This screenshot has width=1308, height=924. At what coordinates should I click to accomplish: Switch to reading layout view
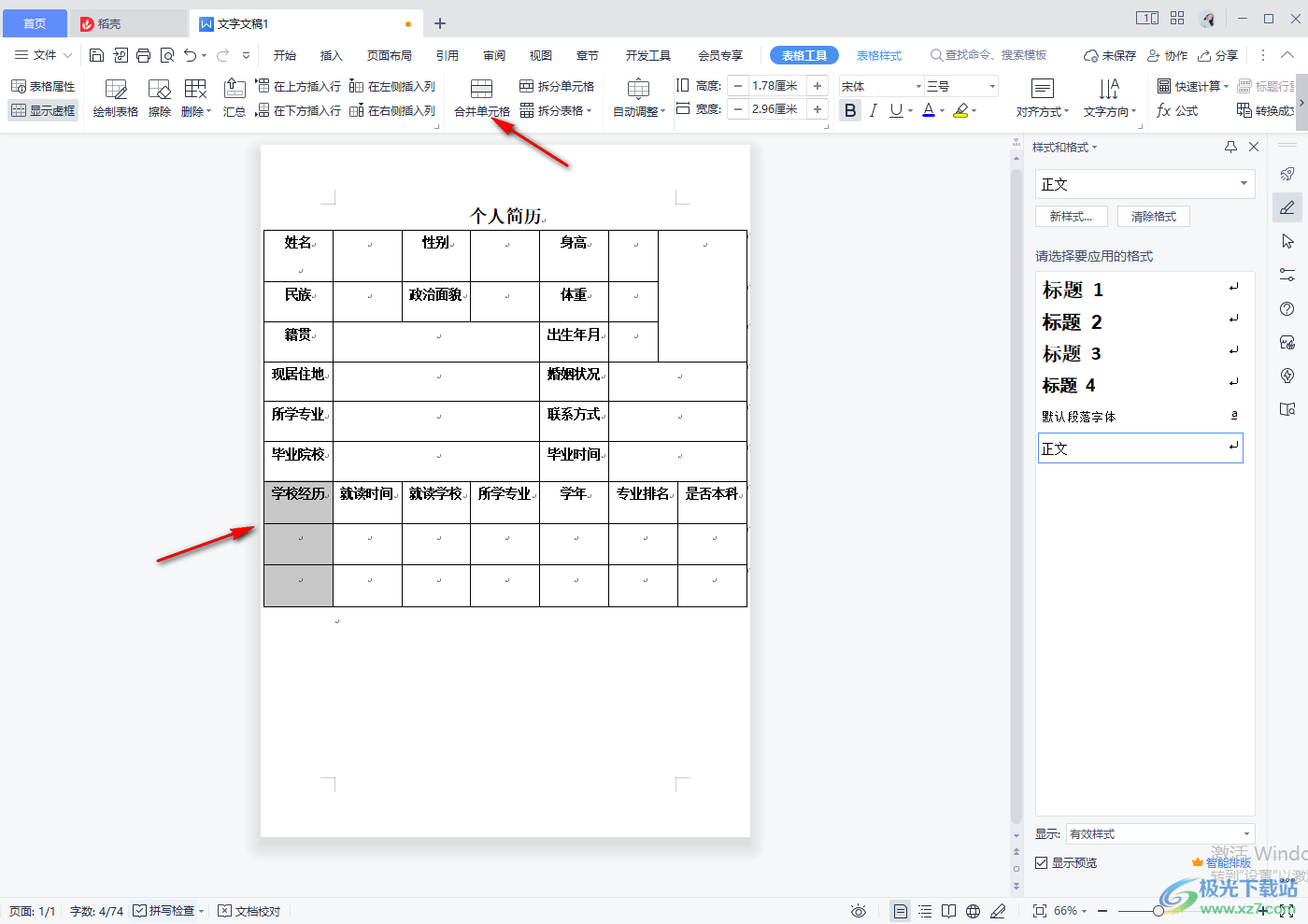pos(948,911)
